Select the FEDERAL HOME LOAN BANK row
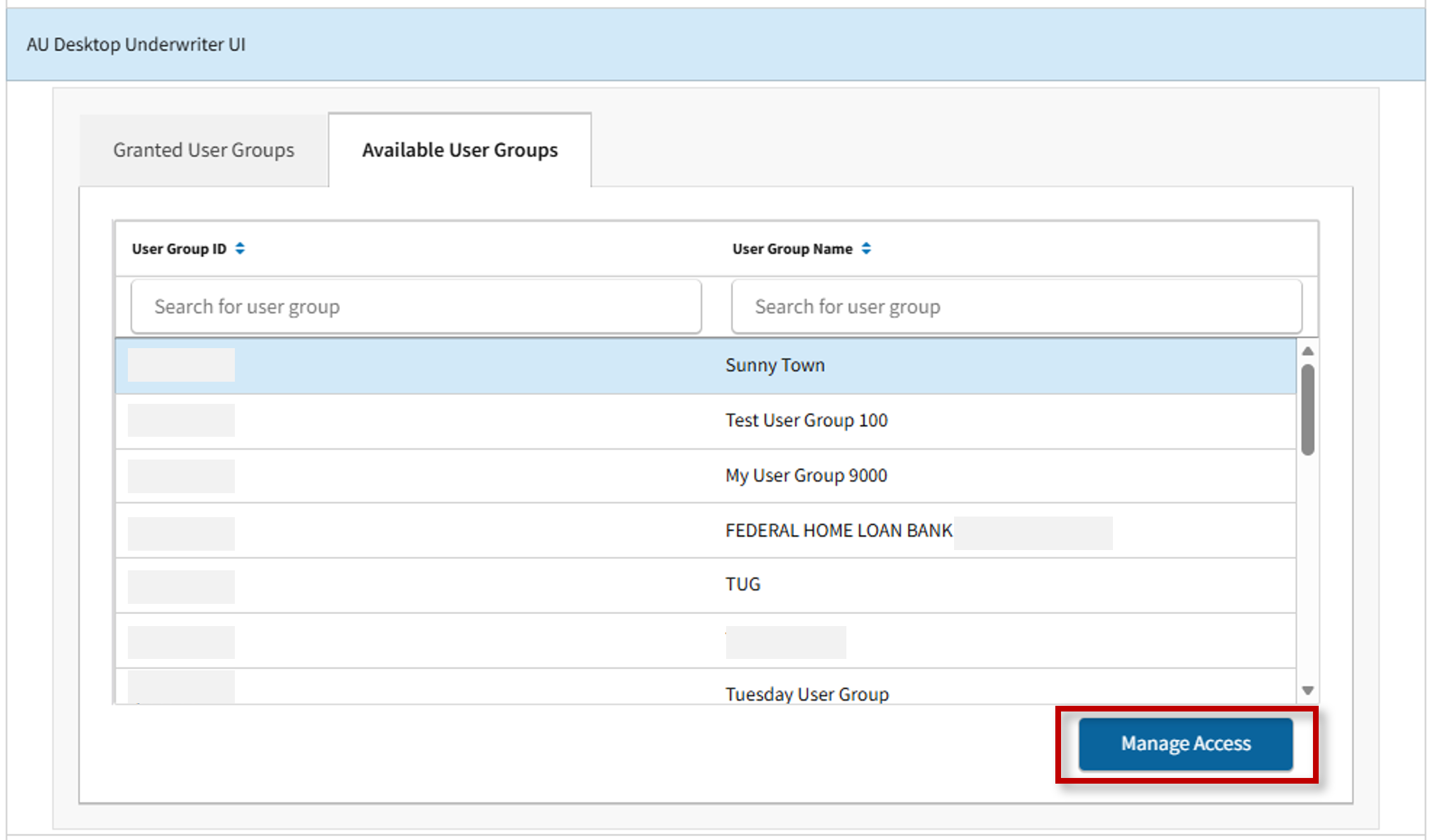Screen dimensions: 1432x840 [706, 530]
